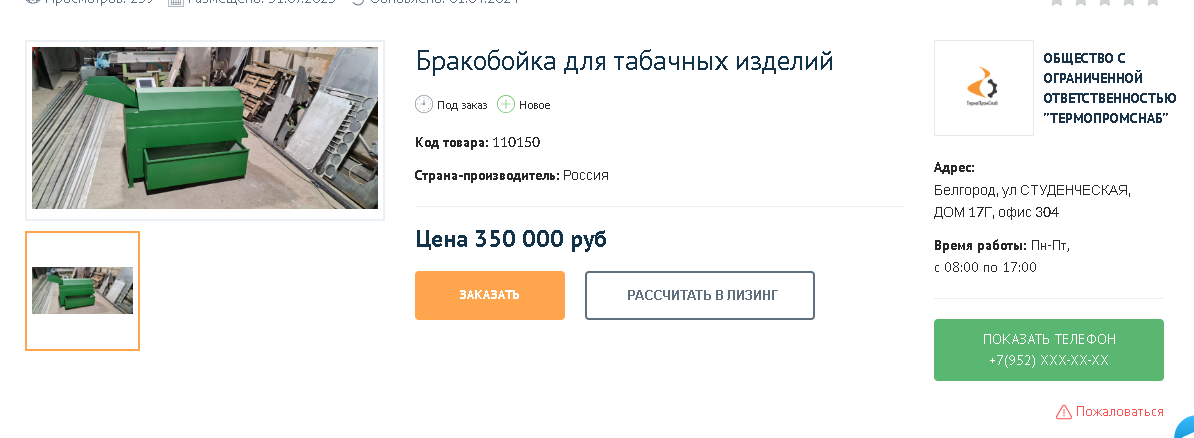Click the Пожаловаться link text
Screen dimensions: 1194x438
click(1119, 412)
